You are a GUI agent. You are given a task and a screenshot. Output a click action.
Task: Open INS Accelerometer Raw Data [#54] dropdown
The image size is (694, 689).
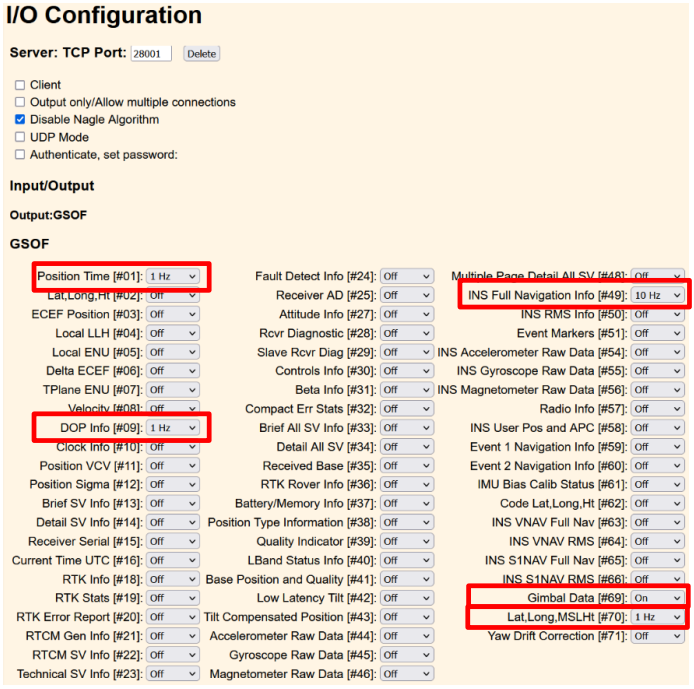click(658, 352)
